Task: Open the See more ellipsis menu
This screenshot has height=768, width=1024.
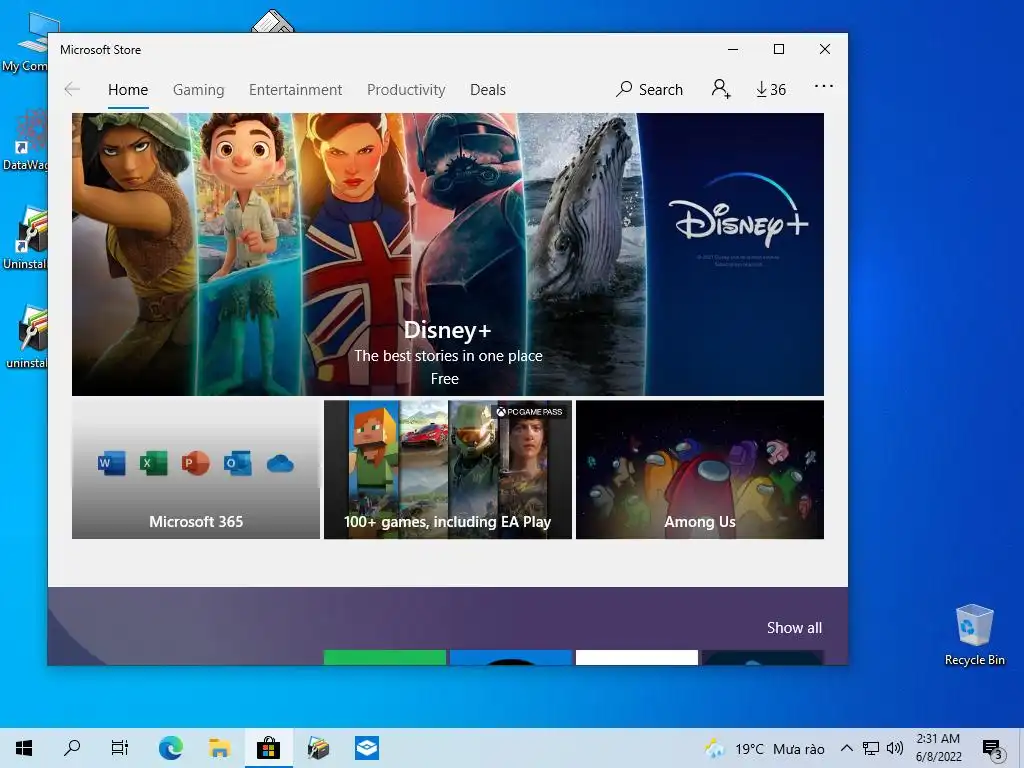Action: click(824, 86)
